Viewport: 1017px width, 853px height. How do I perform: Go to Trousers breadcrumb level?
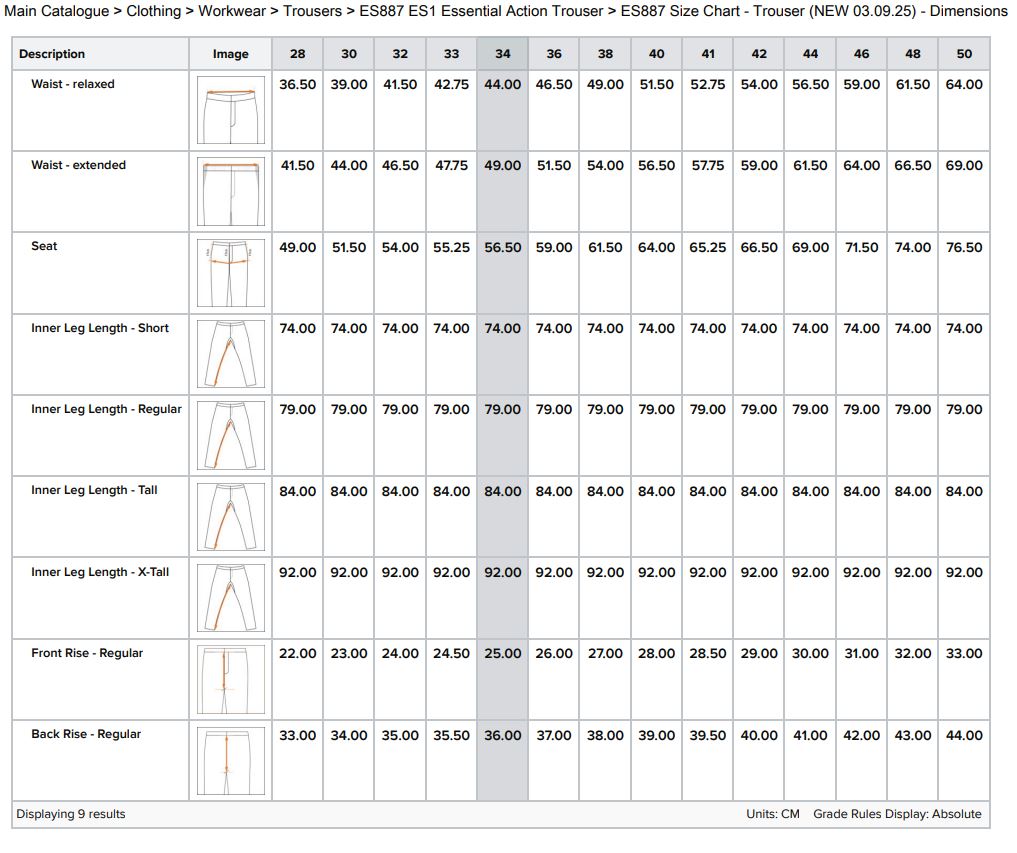(x=312, y=11)
